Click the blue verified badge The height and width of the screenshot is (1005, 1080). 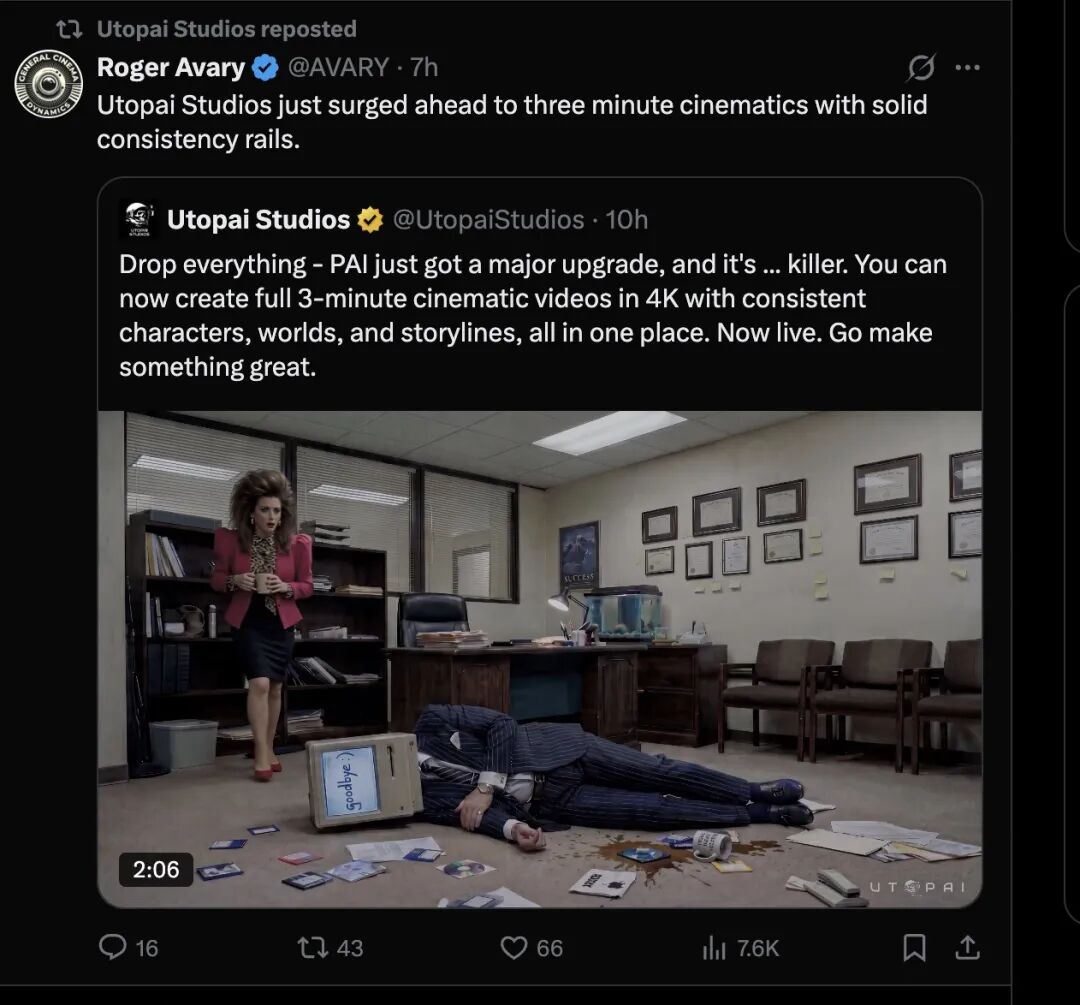tap(265, 68)
